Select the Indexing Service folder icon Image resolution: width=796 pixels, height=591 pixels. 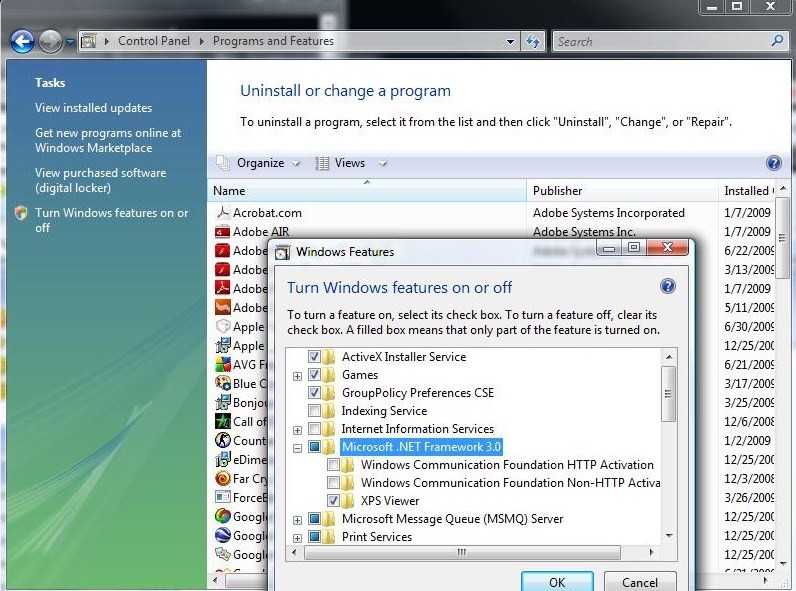click(x=329, y=411)
